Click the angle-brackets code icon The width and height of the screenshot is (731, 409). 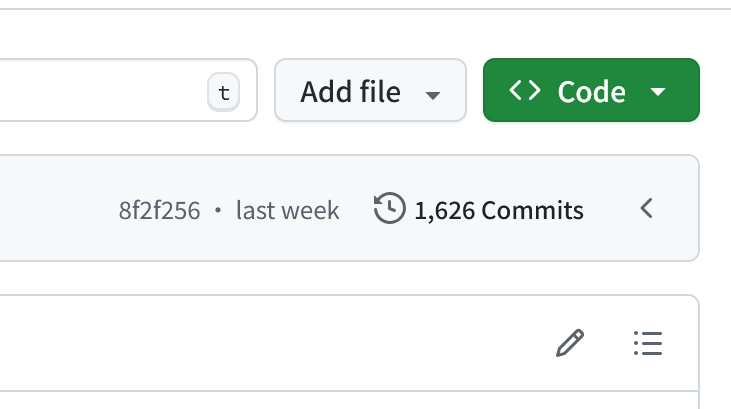(x=525, y=90)
